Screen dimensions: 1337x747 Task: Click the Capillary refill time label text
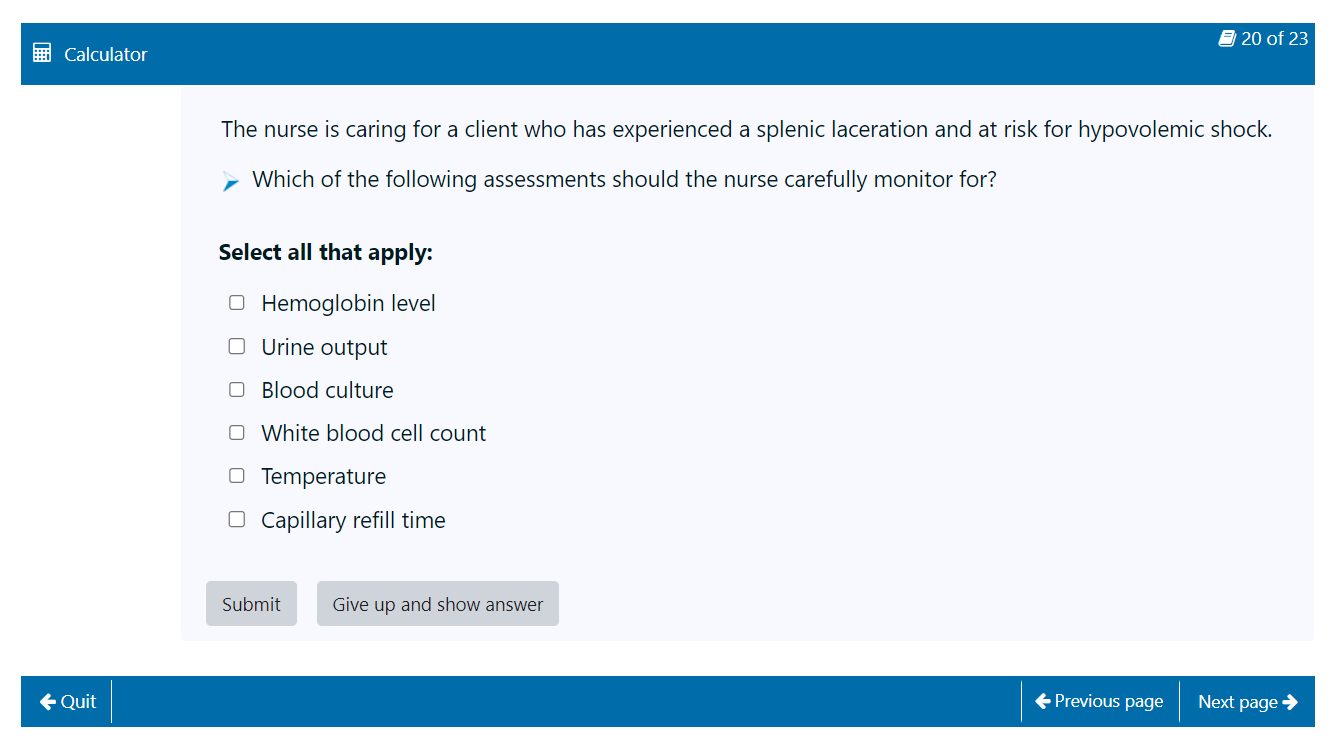point(353,520)
